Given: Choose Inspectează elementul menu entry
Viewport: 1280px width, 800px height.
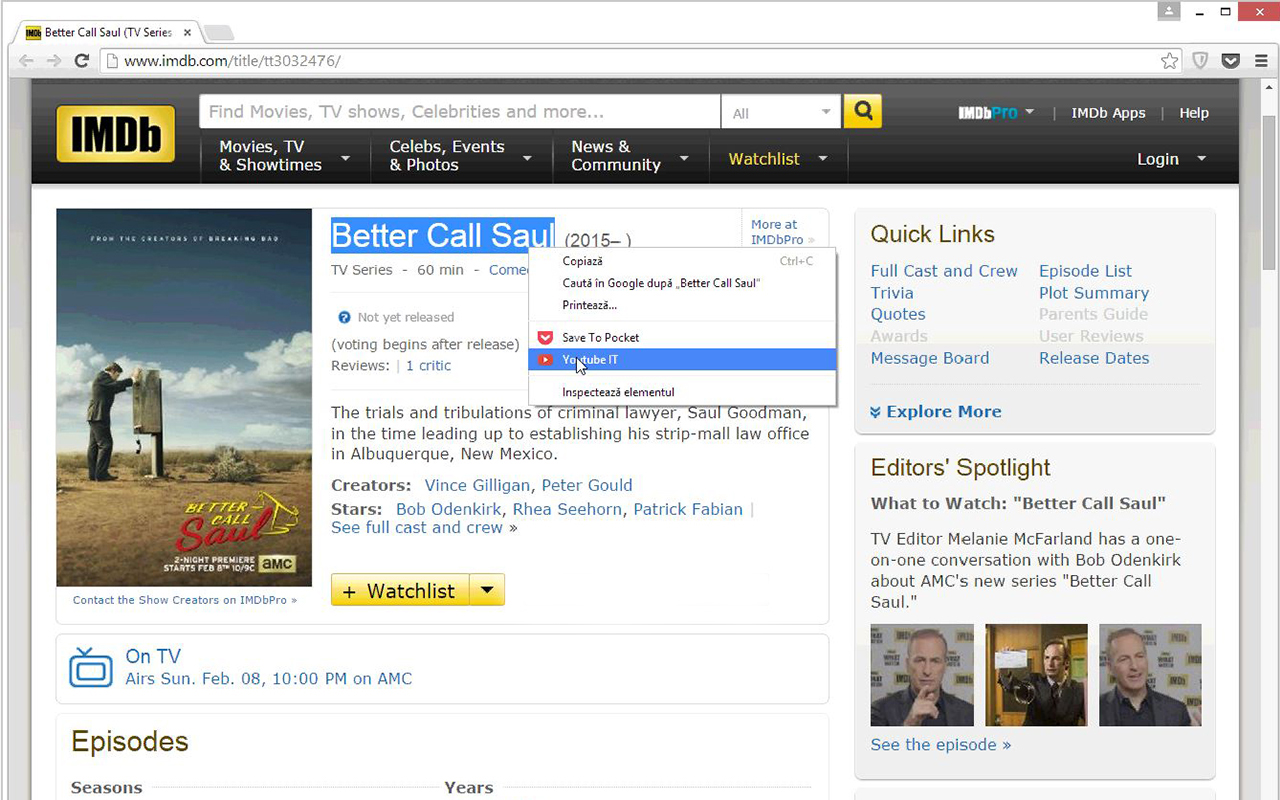Looking at the screenshot, I should [682, 392].
